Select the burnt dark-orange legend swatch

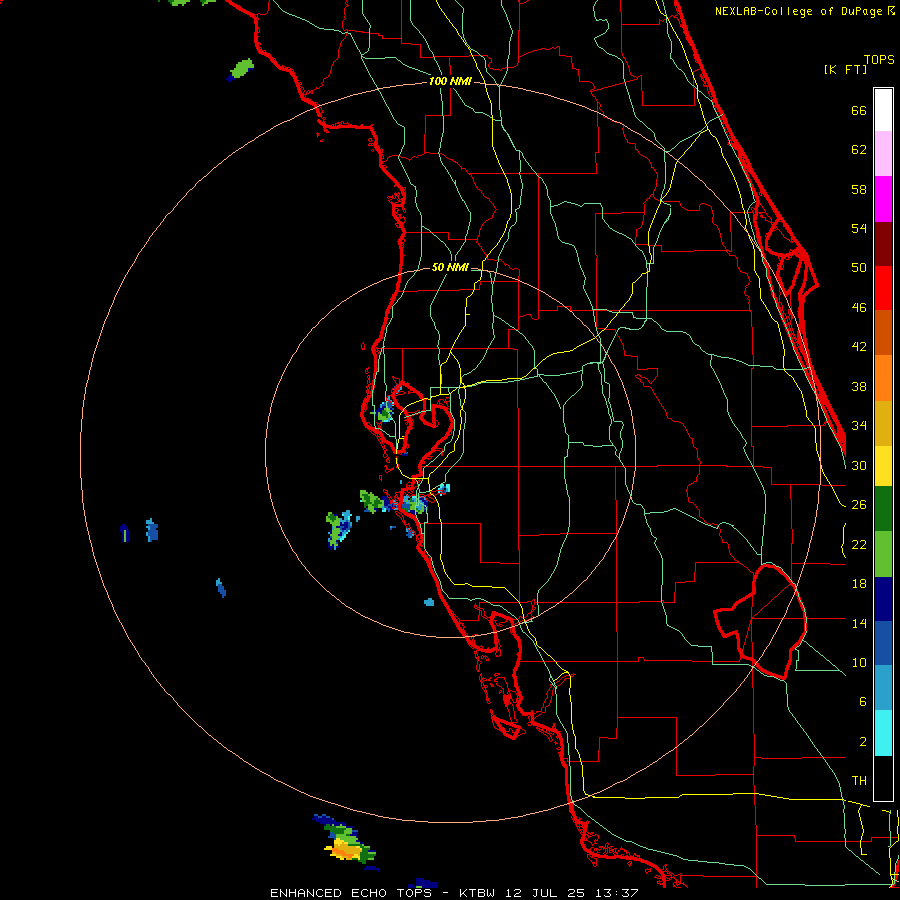coord(883,333)
